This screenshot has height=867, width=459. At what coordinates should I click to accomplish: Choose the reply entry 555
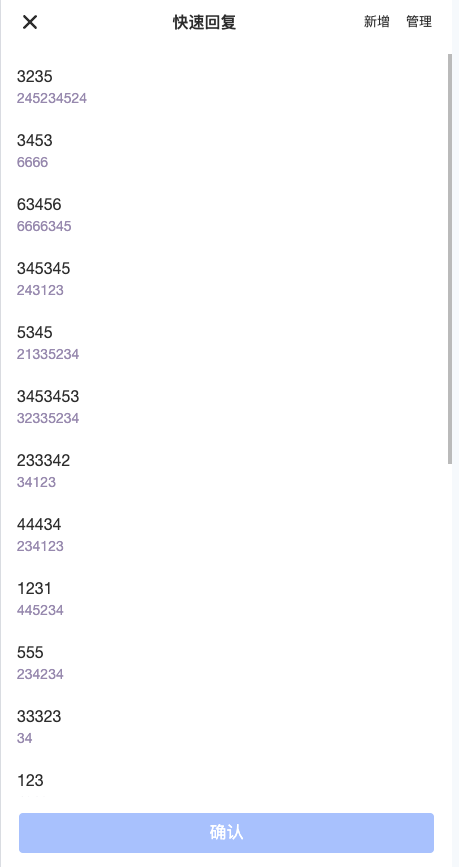226,663
